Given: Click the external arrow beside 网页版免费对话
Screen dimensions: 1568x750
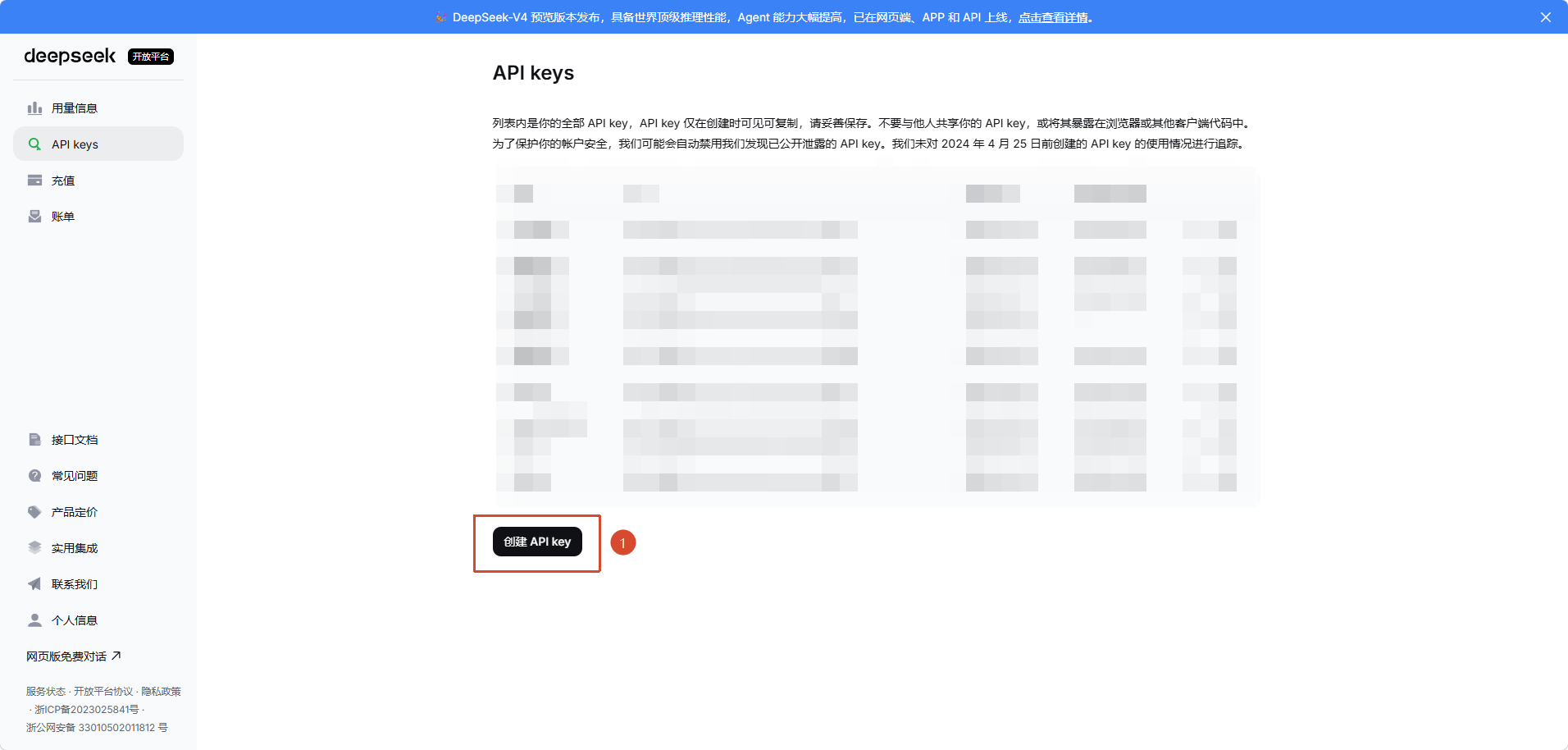Looking at the screenshot, I should [116, 656].
